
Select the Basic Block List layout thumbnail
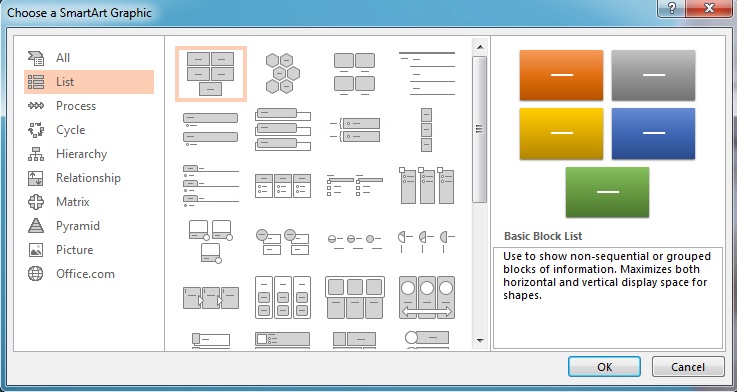[211, 74]
